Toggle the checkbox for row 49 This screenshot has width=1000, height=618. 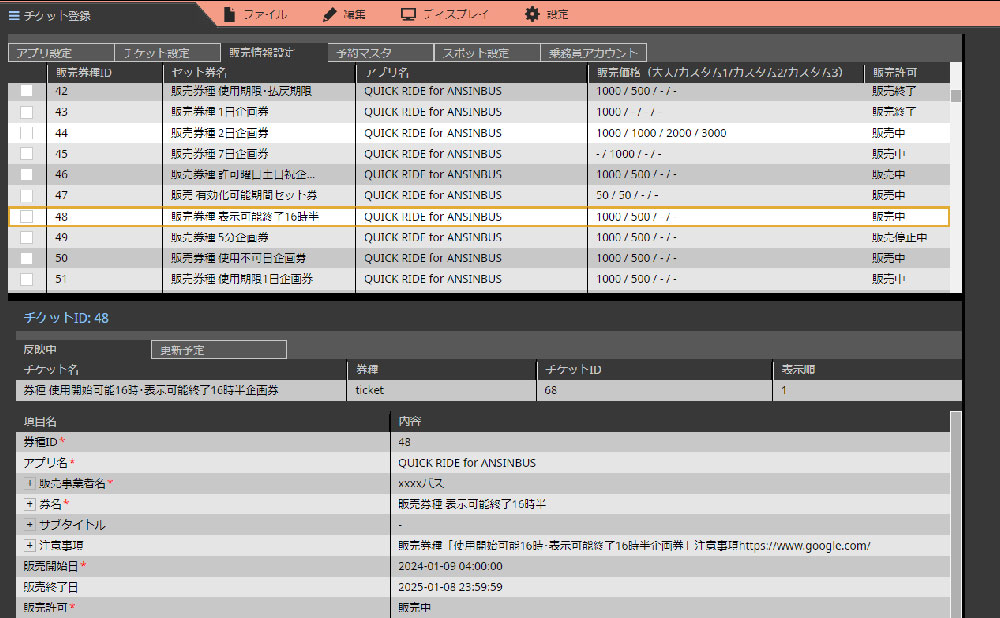tap(26, 237)
